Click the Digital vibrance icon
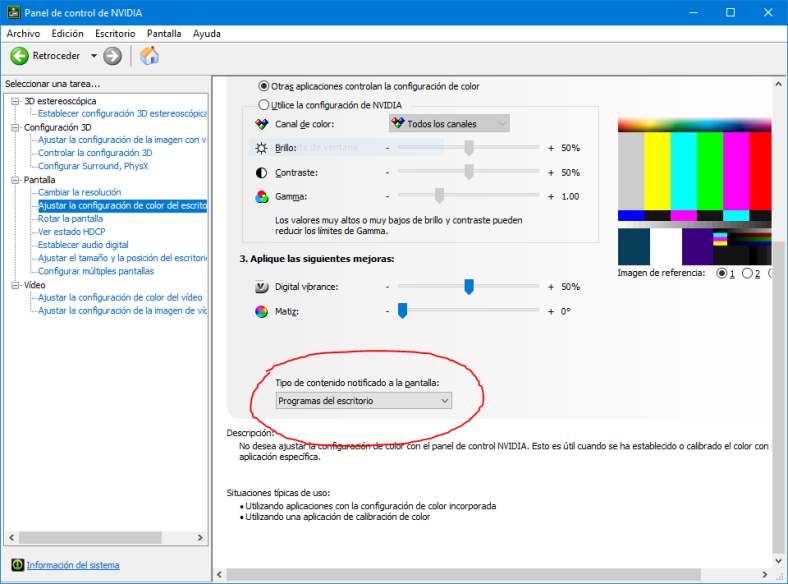The width and height of the screenshot is (788, 584). [261, 286]
